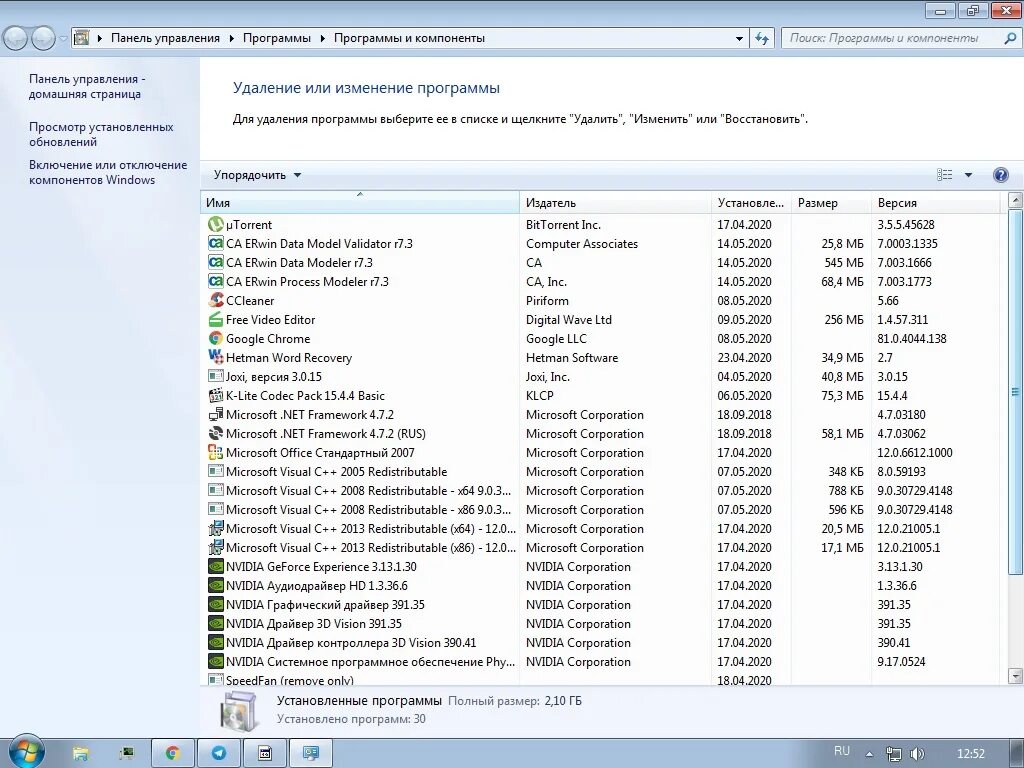
Task: Select Google Chrome icon in programs list
Action: [x=216, y=338]
